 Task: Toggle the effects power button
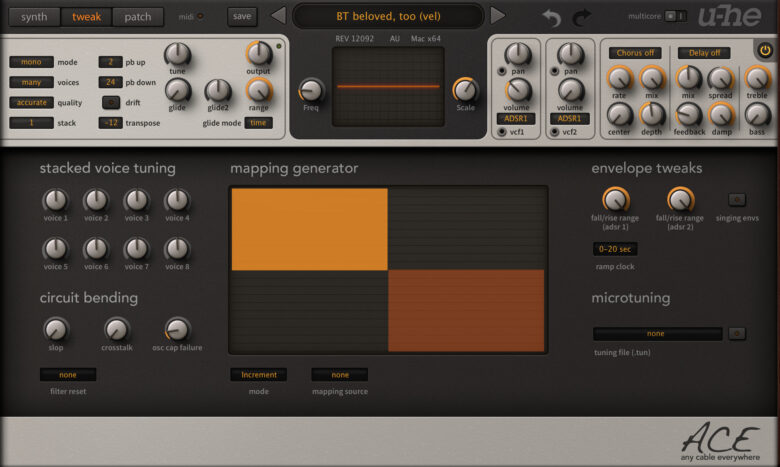tap(765, 50)
